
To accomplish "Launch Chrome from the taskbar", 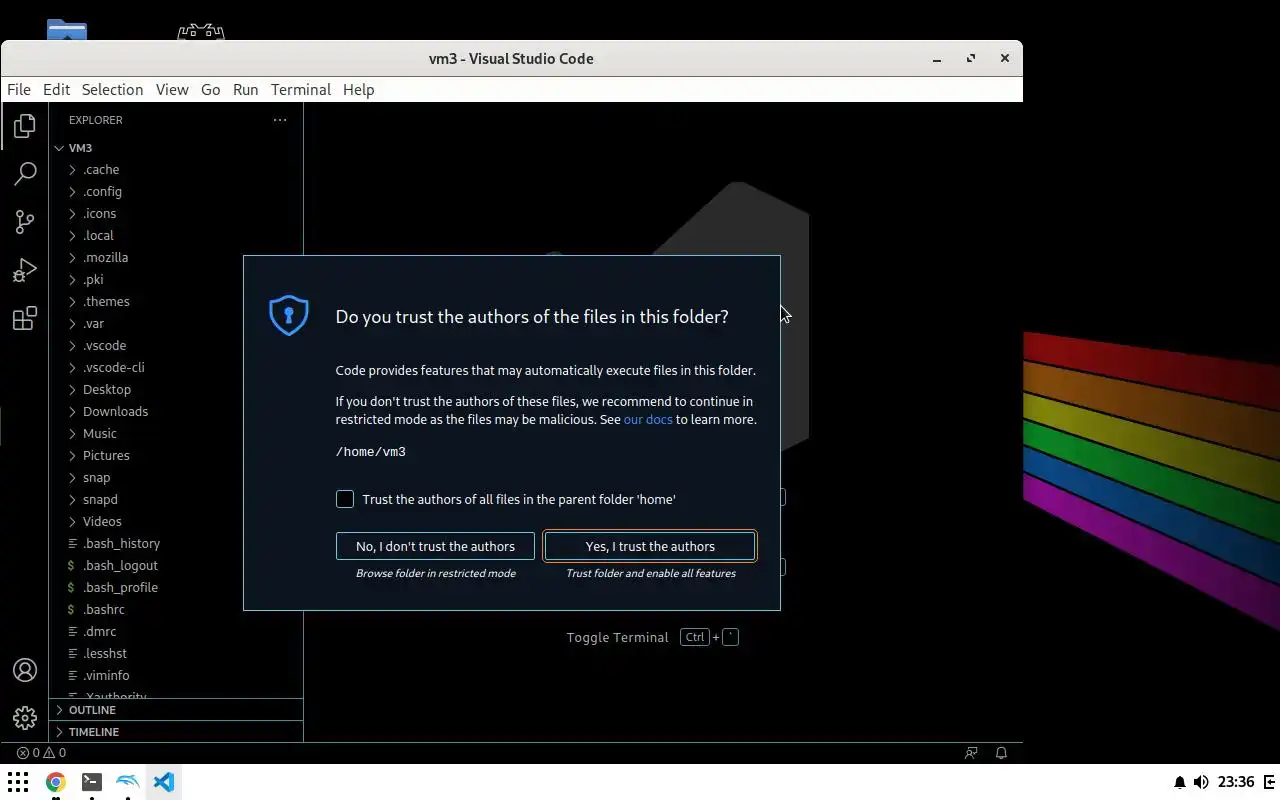I will coord(55,782).
